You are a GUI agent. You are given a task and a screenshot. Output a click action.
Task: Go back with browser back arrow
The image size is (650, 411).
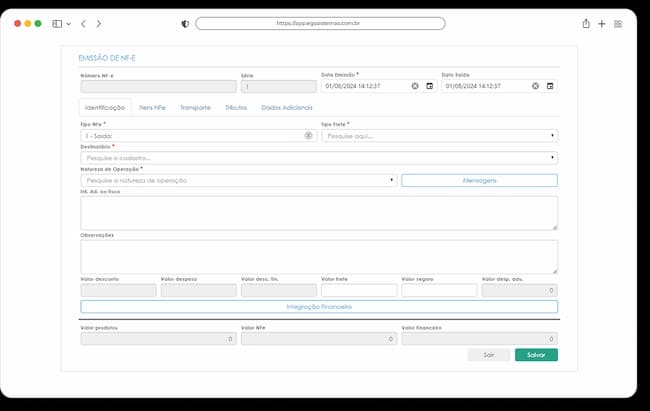tap(83, 24)
